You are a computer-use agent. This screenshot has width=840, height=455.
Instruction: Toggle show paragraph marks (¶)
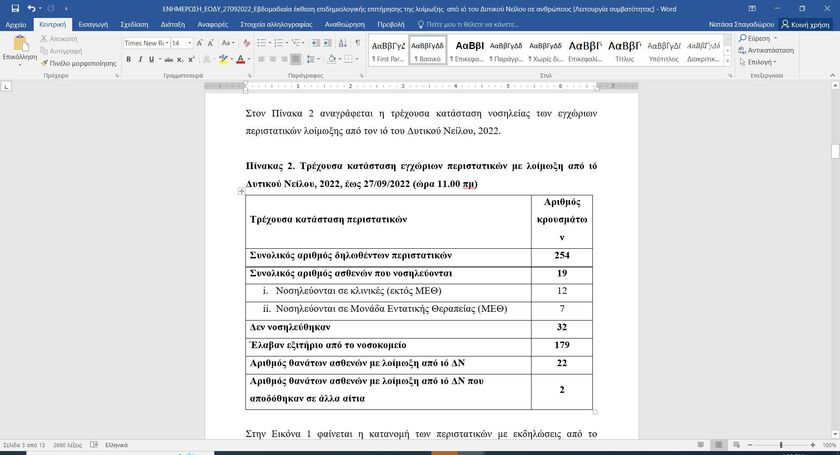[357, 43]
